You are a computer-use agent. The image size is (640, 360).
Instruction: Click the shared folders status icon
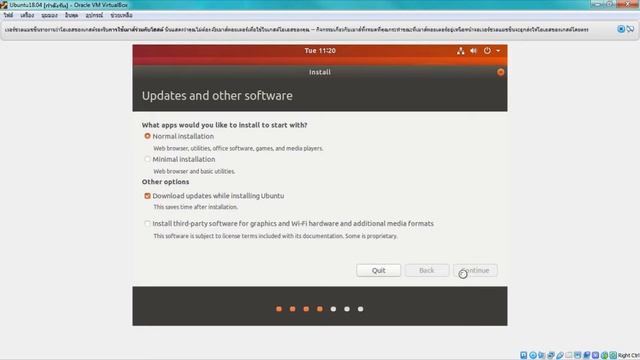[569, 356]
